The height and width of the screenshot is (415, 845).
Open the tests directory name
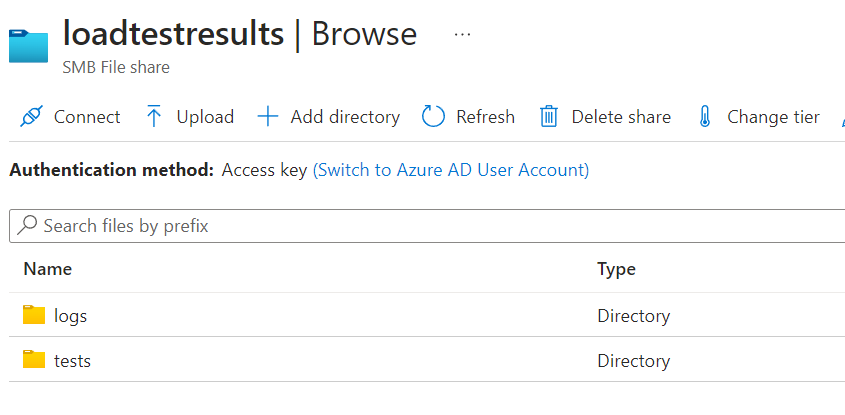click(x=73, y=360)
